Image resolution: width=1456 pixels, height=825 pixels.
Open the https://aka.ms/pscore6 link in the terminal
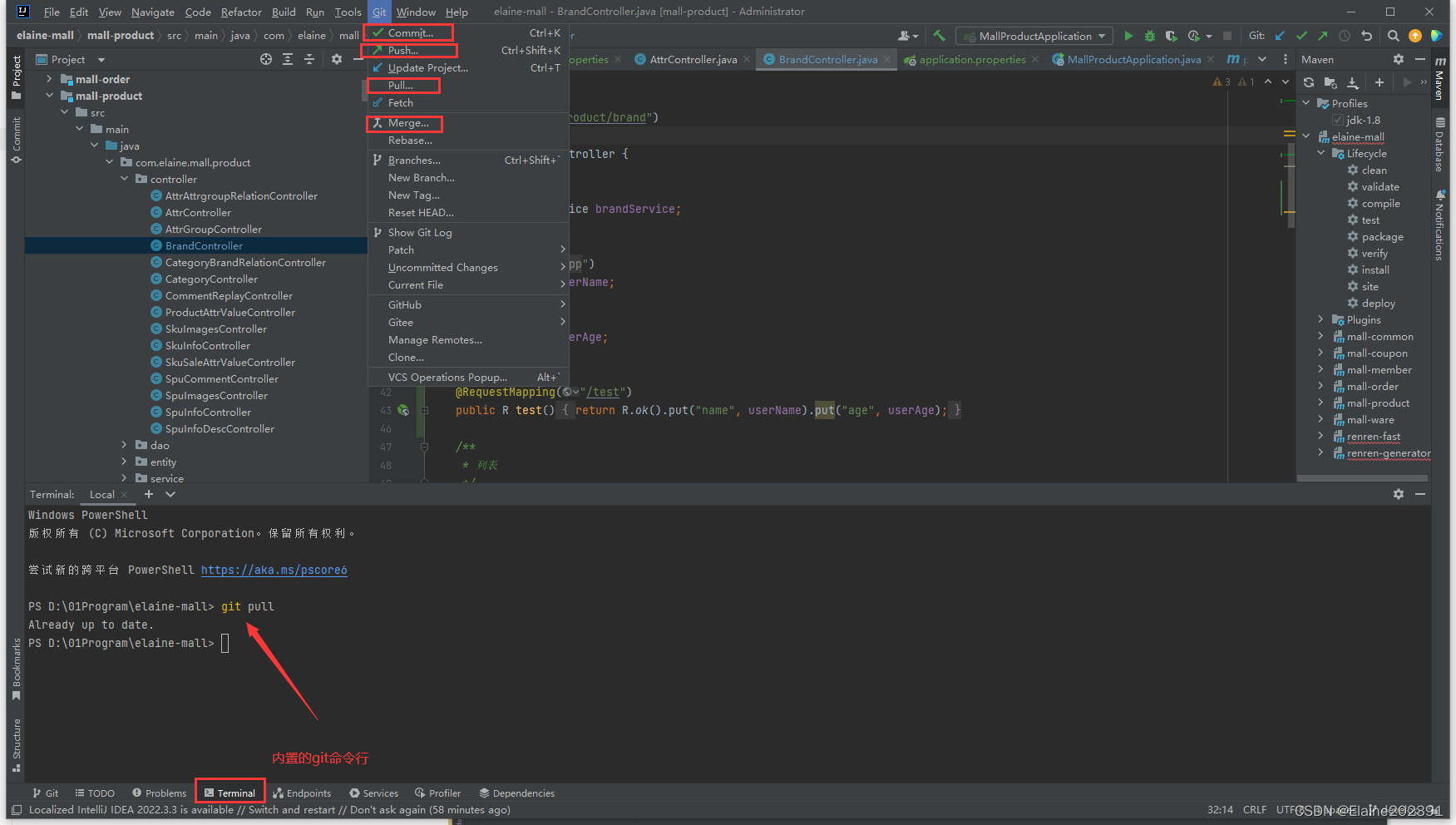click(x=274, y=570)
